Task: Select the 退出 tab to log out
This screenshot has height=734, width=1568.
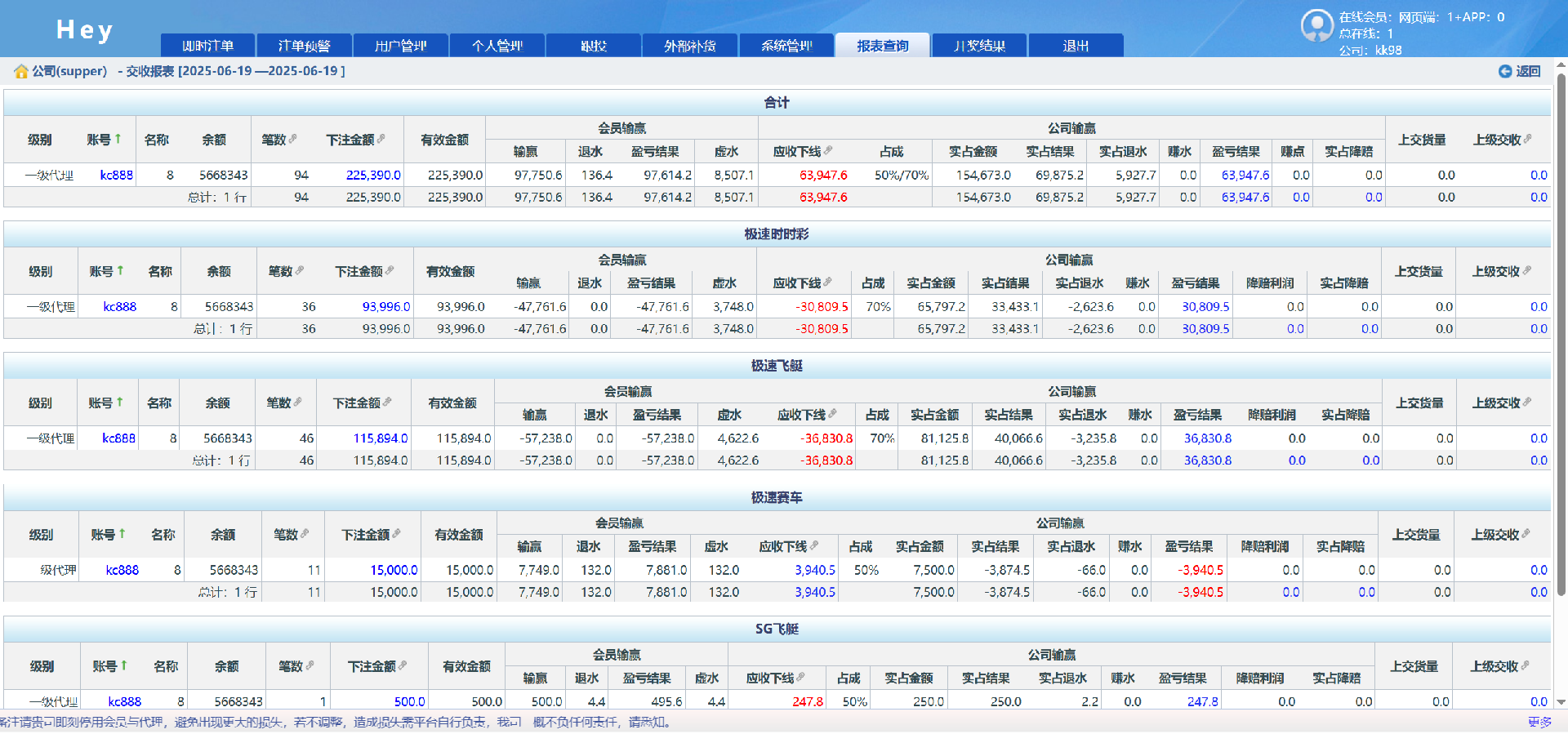Action: pos(1076,46)
